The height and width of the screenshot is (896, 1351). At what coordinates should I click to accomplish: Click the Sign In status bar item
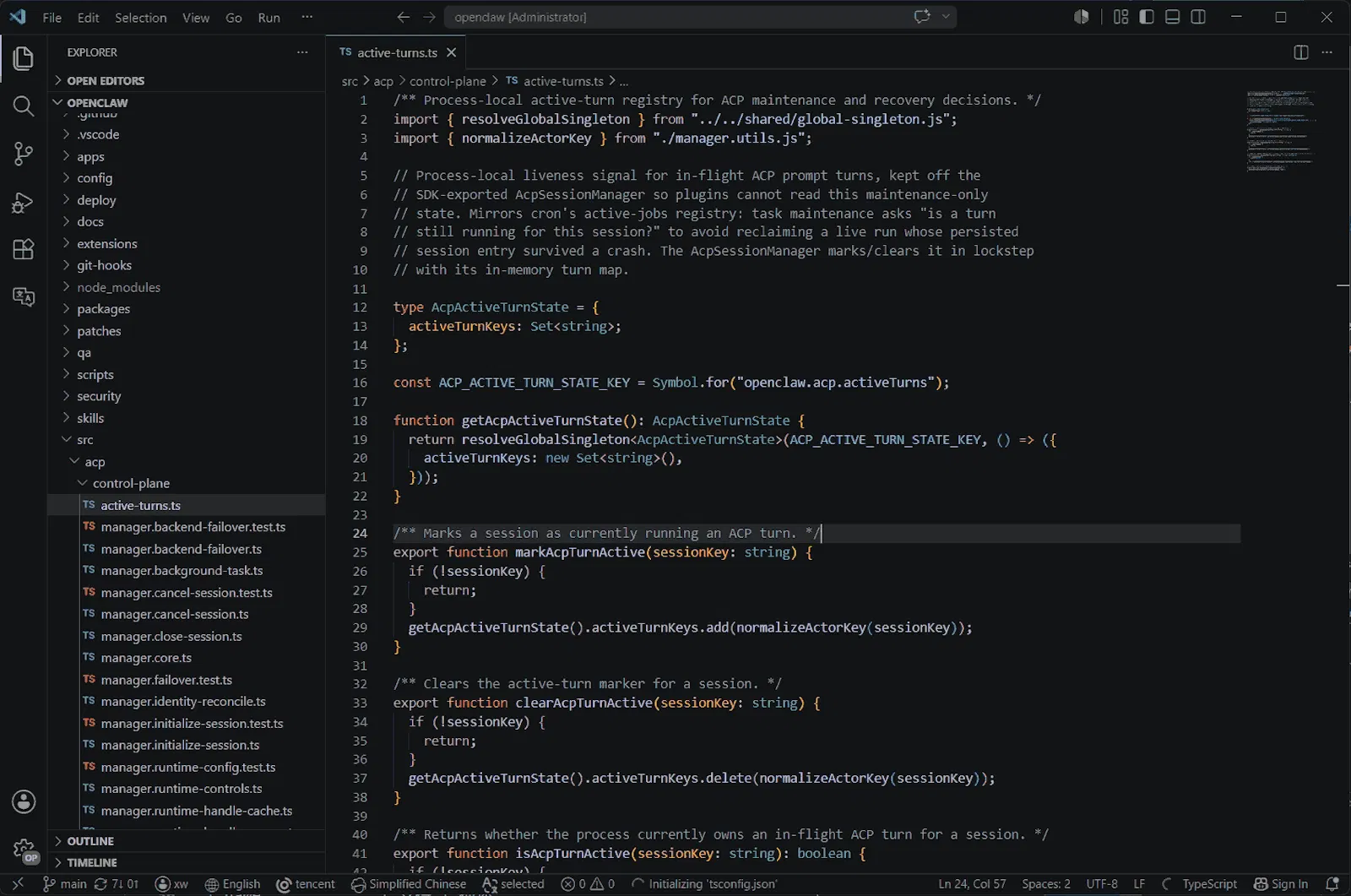pyautogui.click(x=1281, y=884)
